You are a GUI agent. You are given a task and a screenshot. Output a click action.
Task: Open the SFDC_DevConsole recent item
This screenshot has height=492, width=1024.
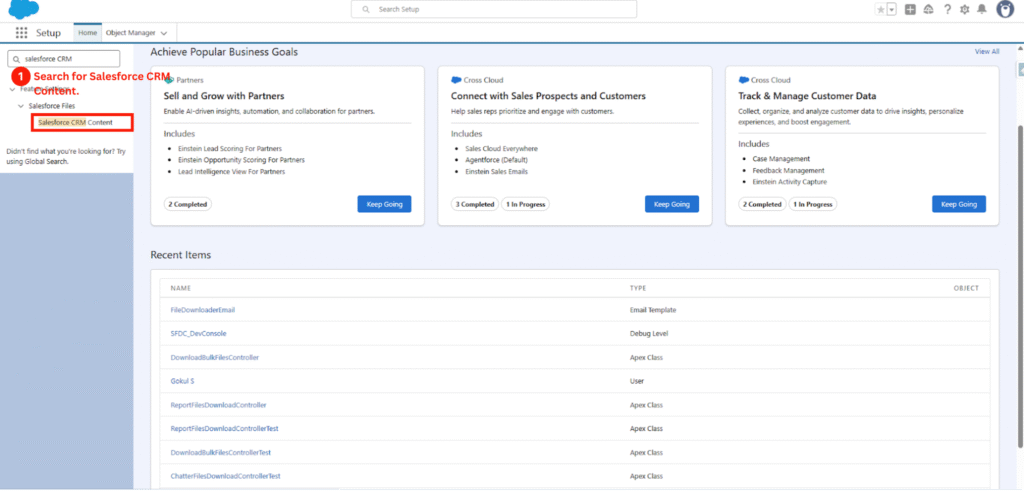[199, 333]
